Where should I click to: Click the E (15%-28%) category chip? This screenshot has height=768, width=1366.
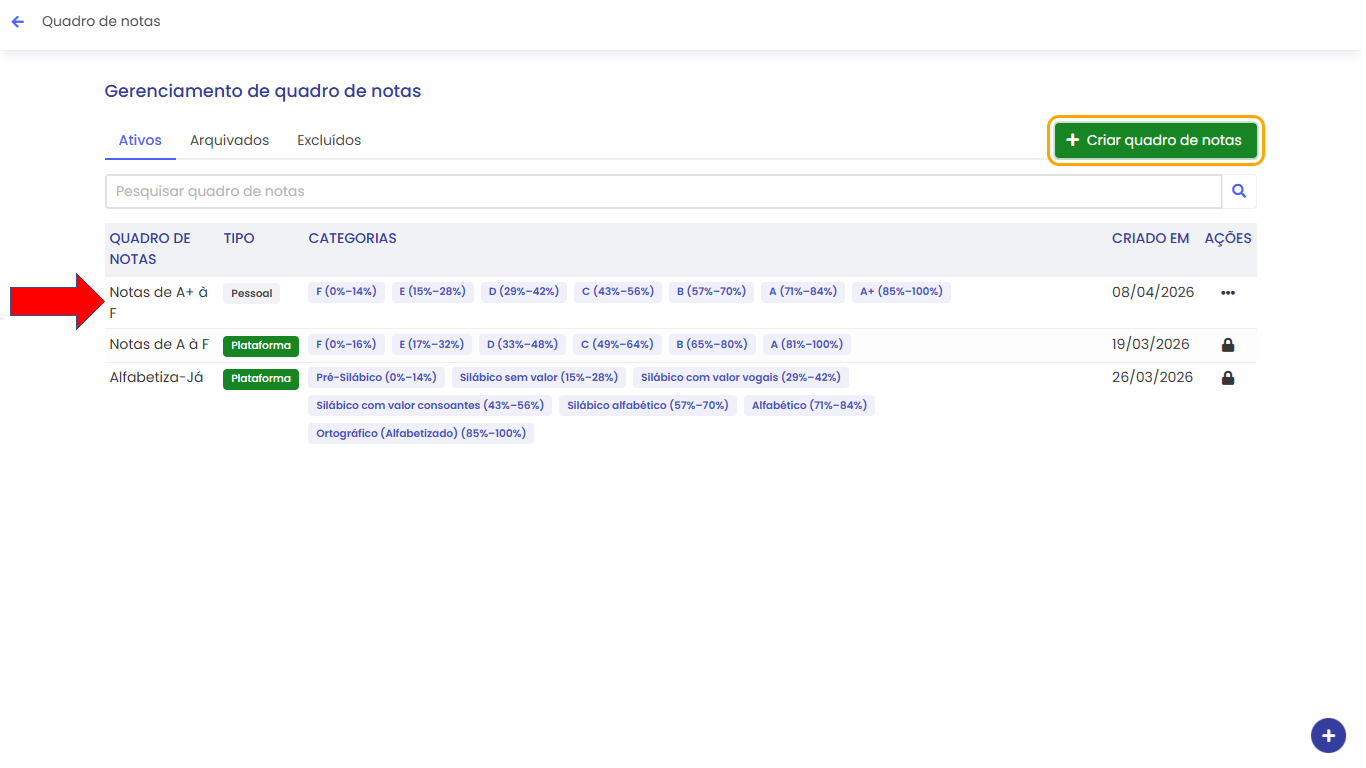point(433,292)
